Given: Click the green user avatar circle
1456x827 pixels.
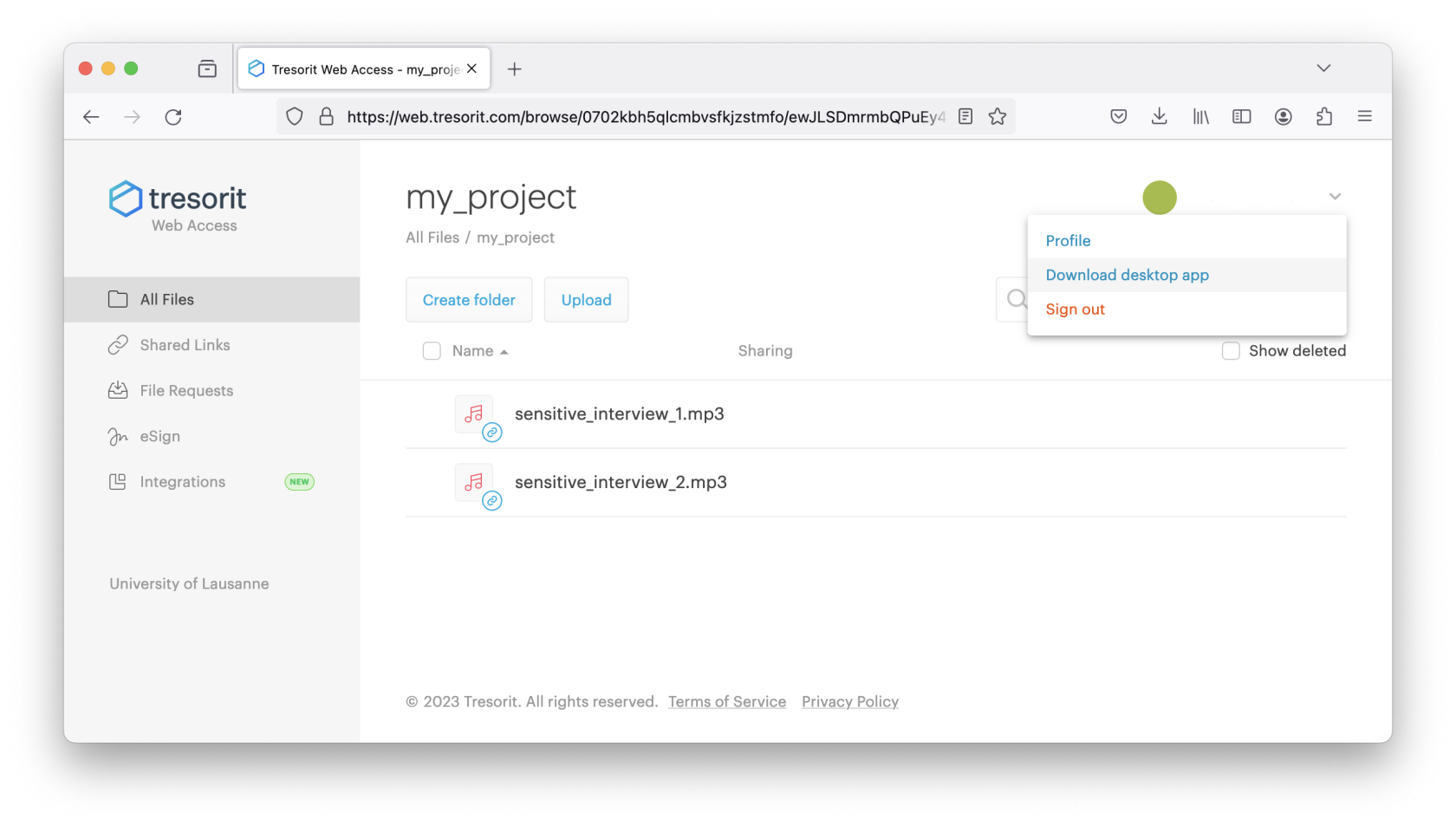Looking at the screenshot, I should (x=1160, y=198).
